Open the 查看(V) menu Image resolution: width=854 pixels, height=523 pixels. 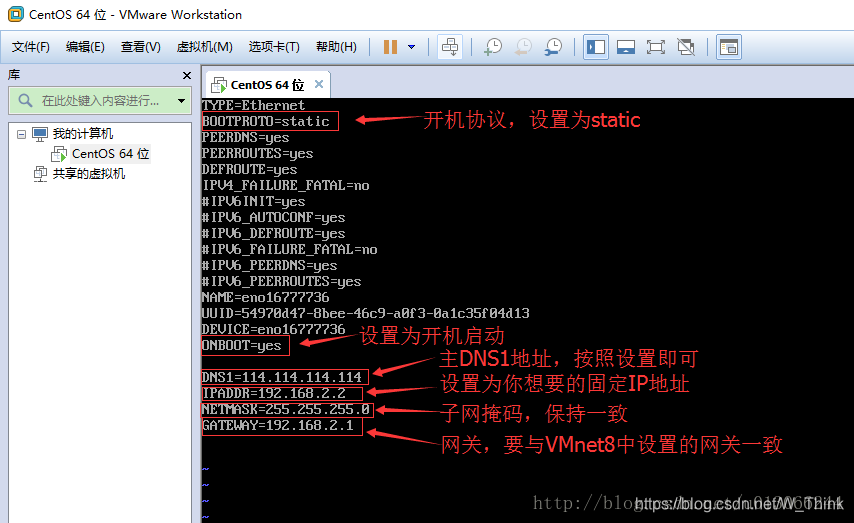point(141,47)
